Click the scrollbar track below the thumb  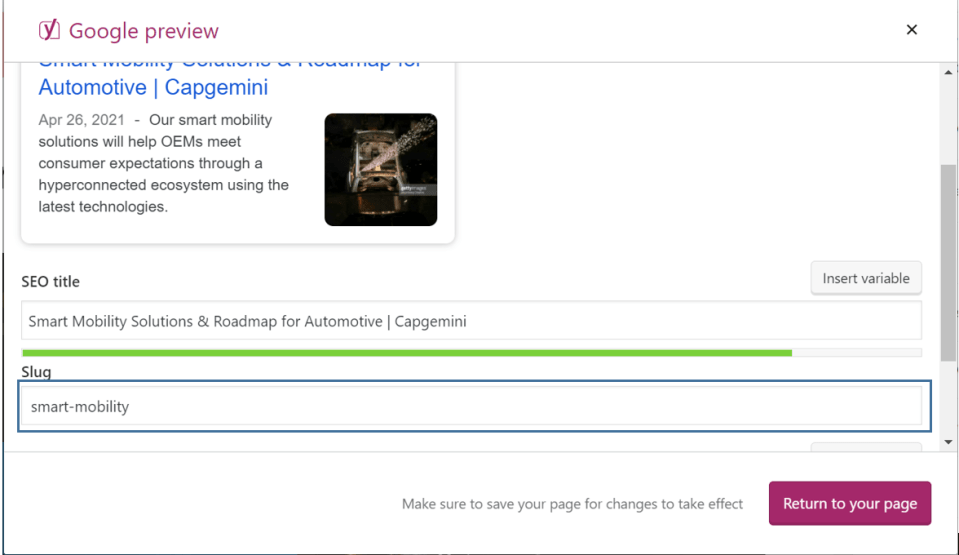tap(949, 398)
